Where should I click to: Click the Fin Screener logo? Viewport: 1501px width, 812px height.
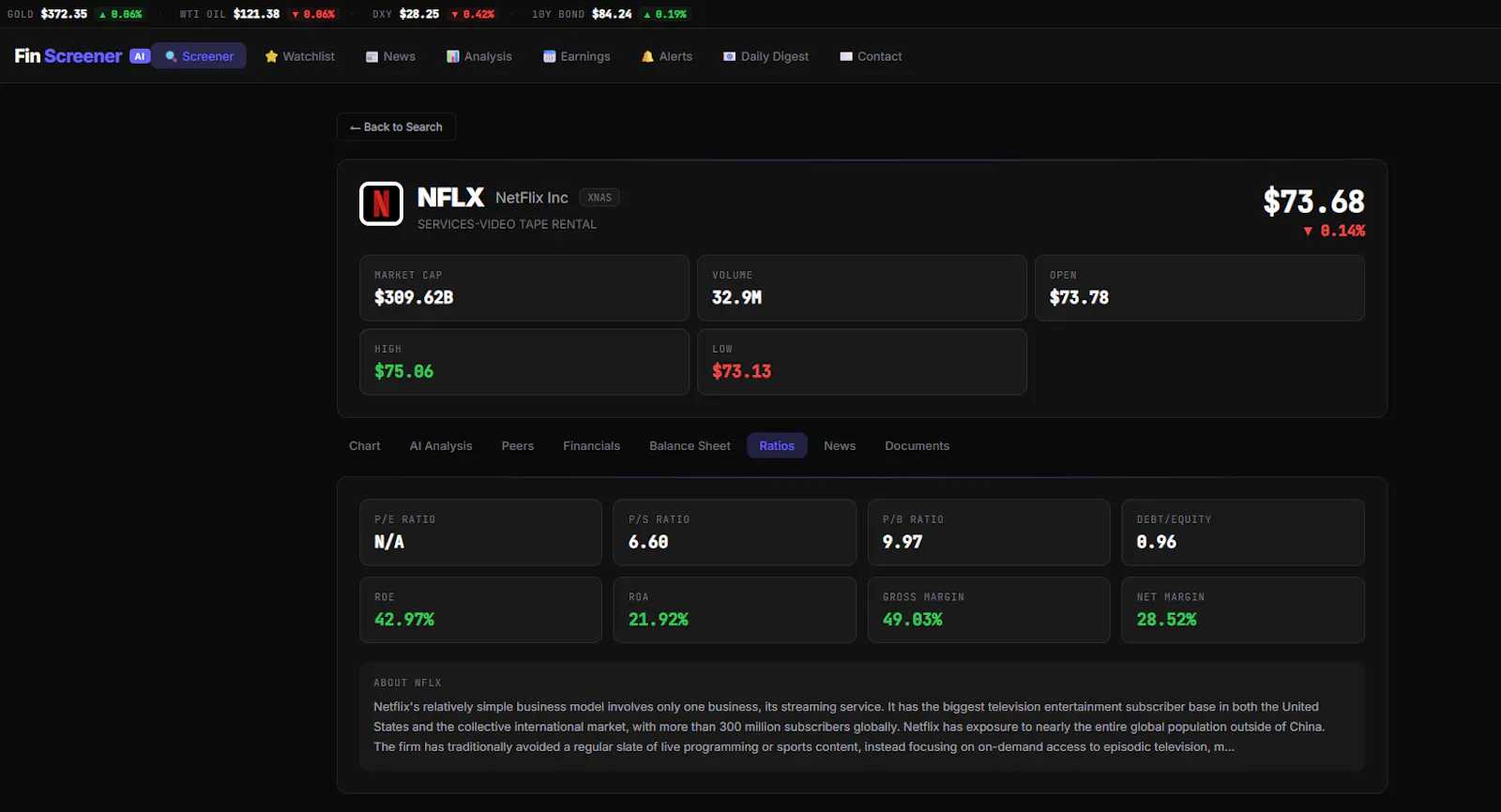[68, 56]
